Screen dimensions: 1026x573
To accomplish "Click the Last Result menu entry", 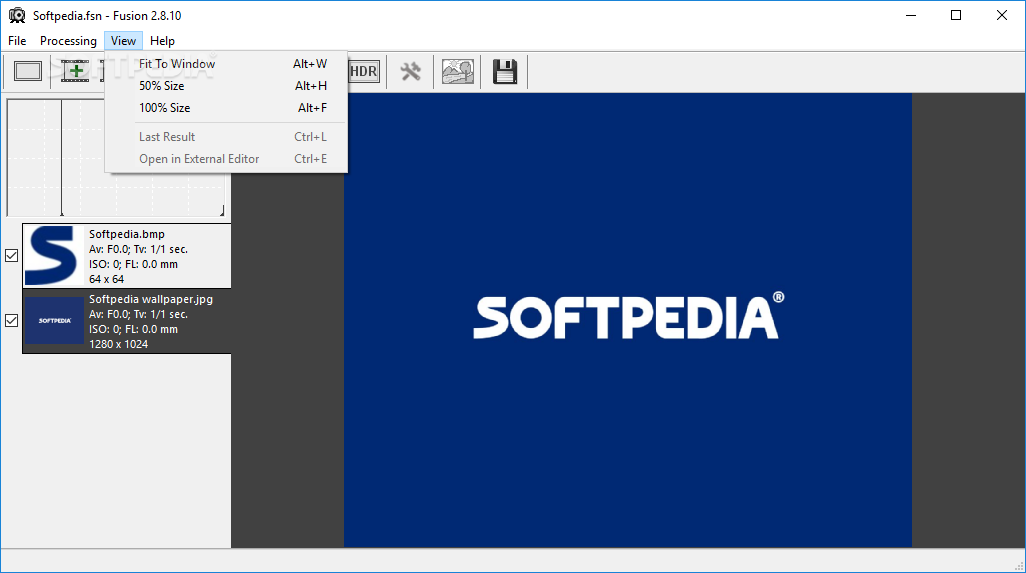I will (226, 137).
